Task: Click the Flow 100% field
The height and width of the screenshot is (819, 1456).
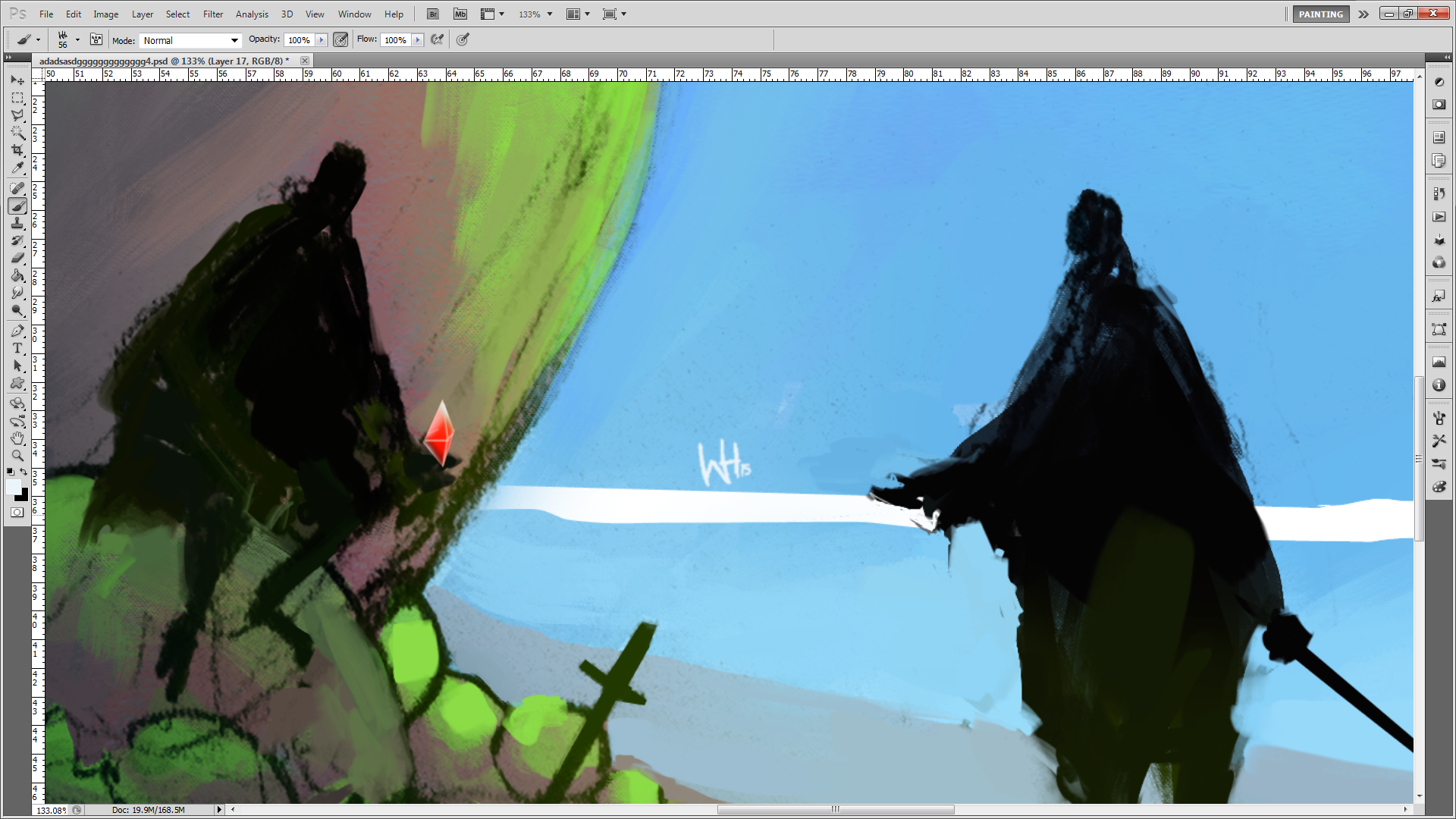Action: click(396, 40)
